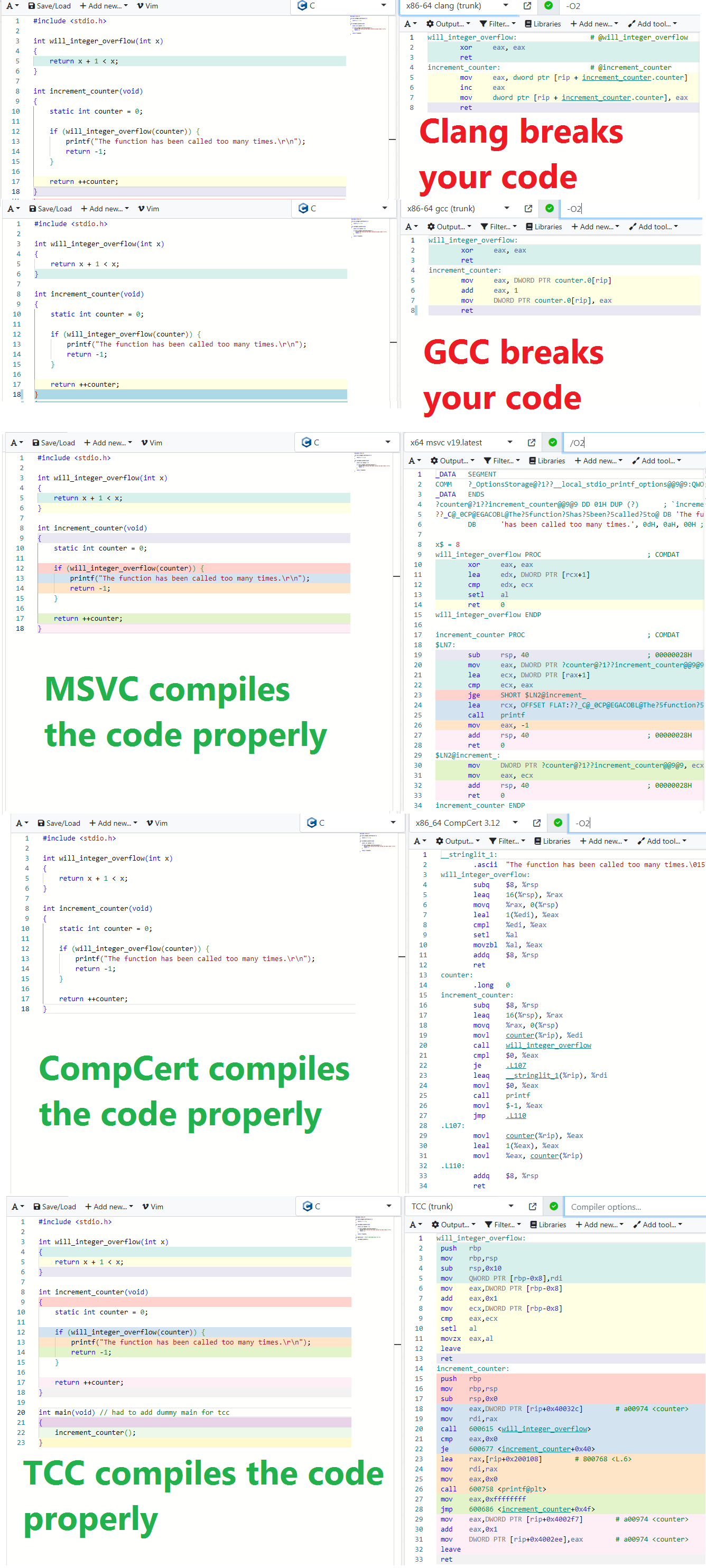Pop out the x86-64 clang compiler selector
Viewport: 706px width, 1568px height.
coord(527,6)
